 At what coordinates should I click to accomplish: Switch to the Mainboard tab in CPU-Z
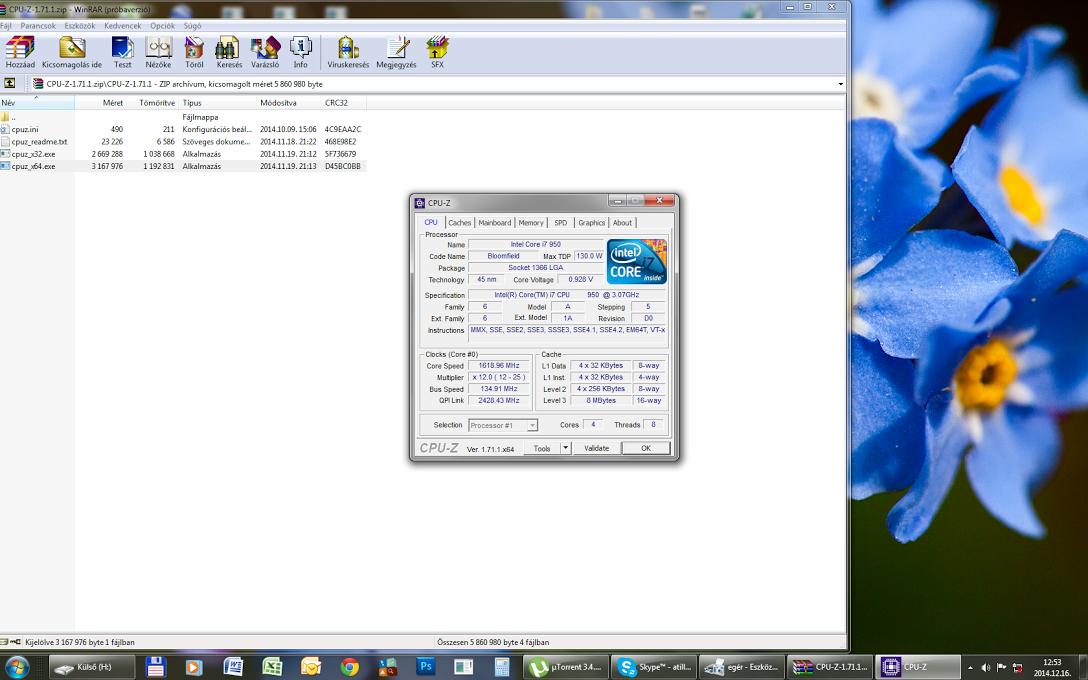point(495,223)
